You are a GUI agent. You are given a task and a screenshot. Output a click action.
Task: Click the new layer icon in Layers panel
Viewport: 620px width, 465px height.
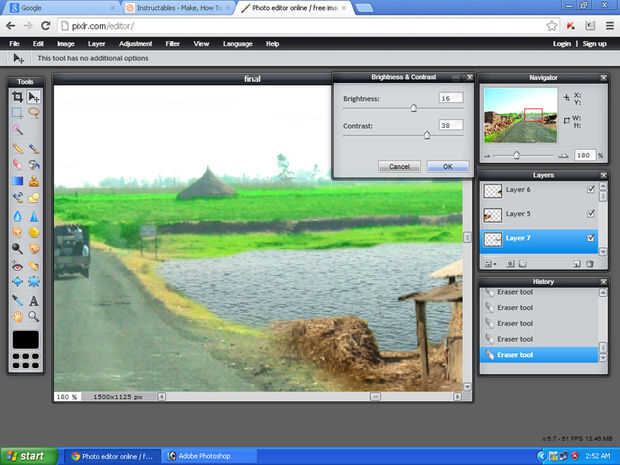[577, 264]
